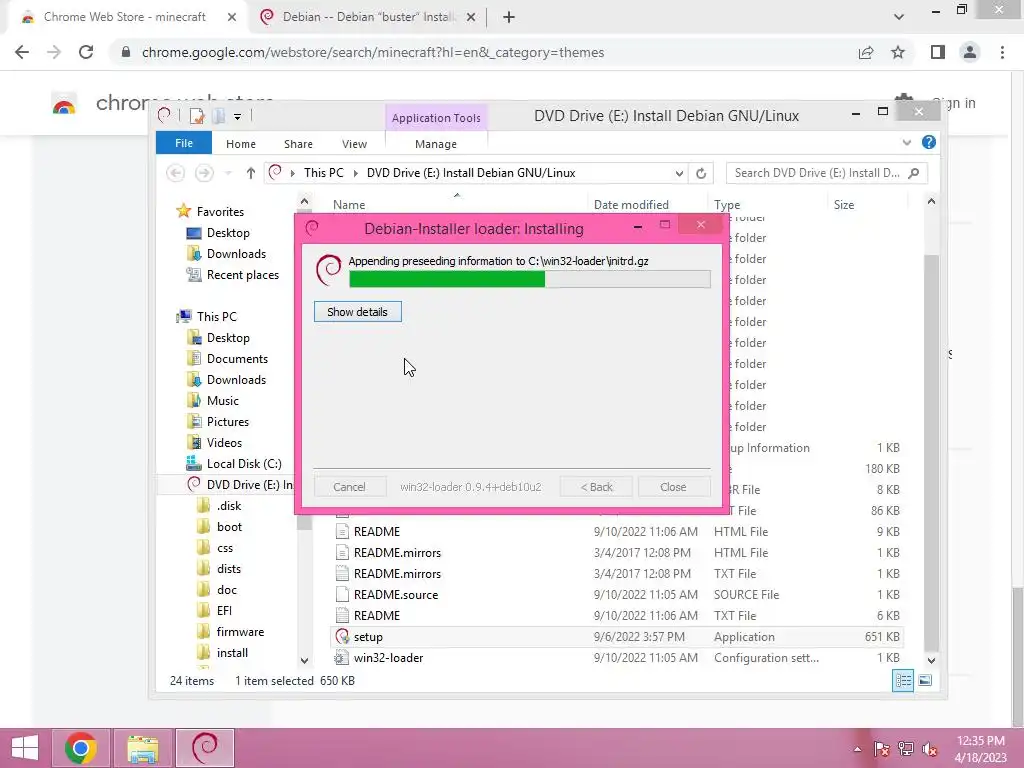This screenshot has width=1024, height=768.
Task: Switch to the View ribbon tab
Action: [354, 144]
